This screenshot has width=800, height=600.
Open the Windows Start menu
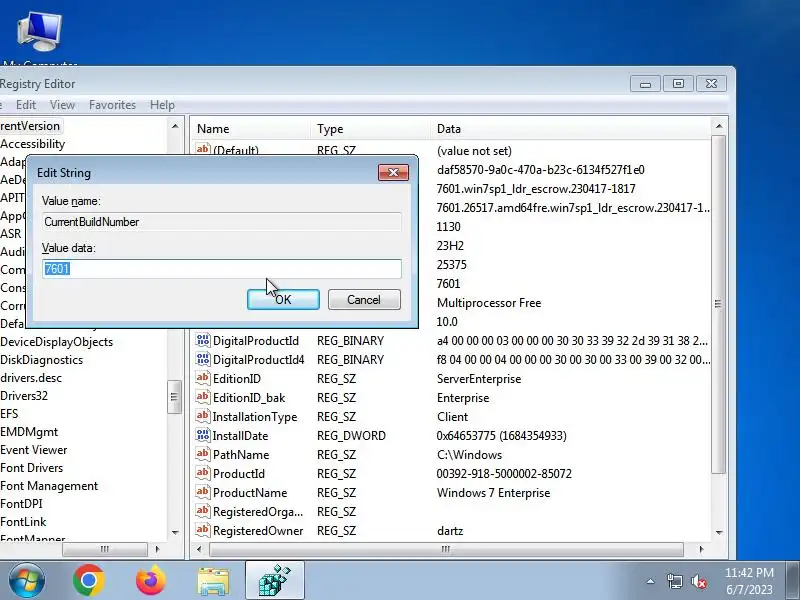[x=26, y=581]
